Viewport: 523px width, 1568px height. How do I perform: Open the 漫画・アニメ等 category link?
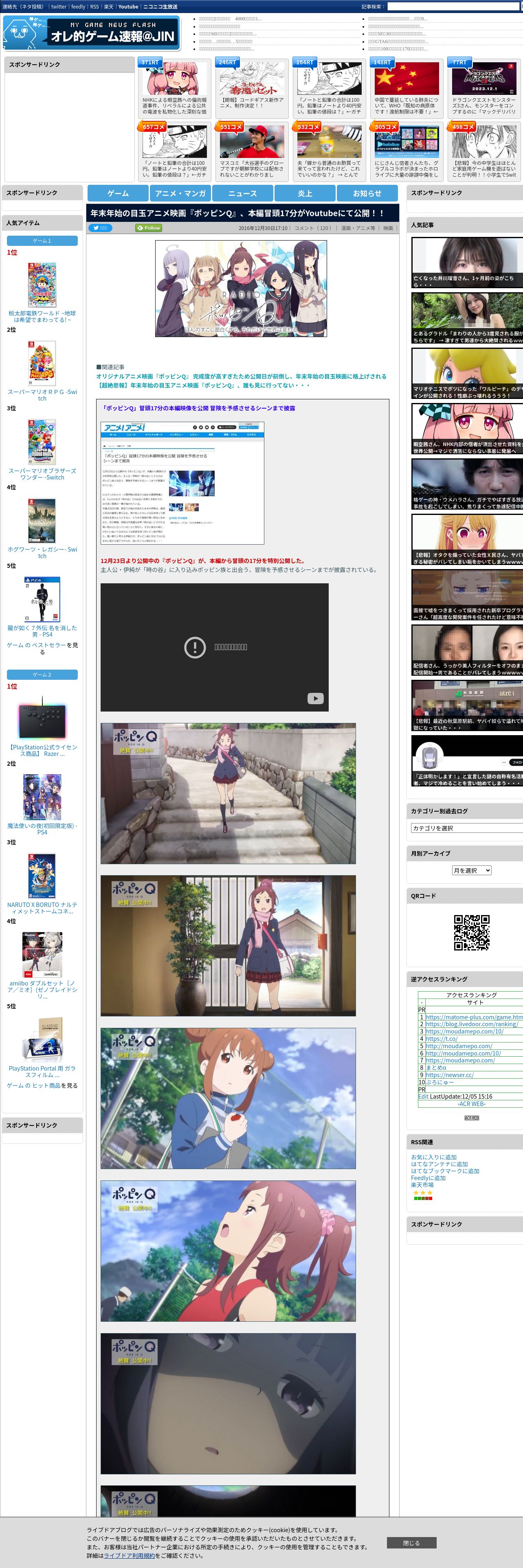click(358, 228)
